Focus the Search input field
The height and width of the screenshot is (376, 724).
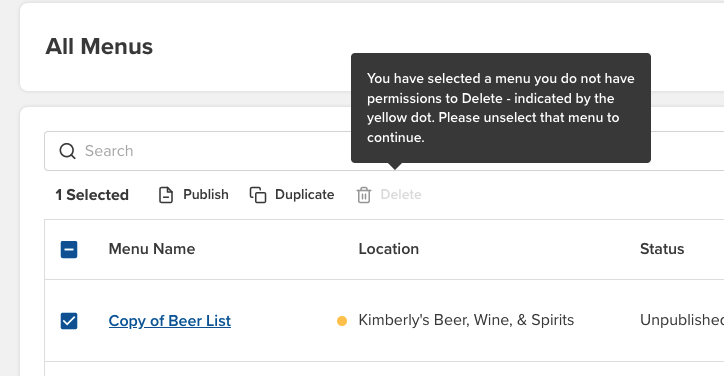pos(384,151)
